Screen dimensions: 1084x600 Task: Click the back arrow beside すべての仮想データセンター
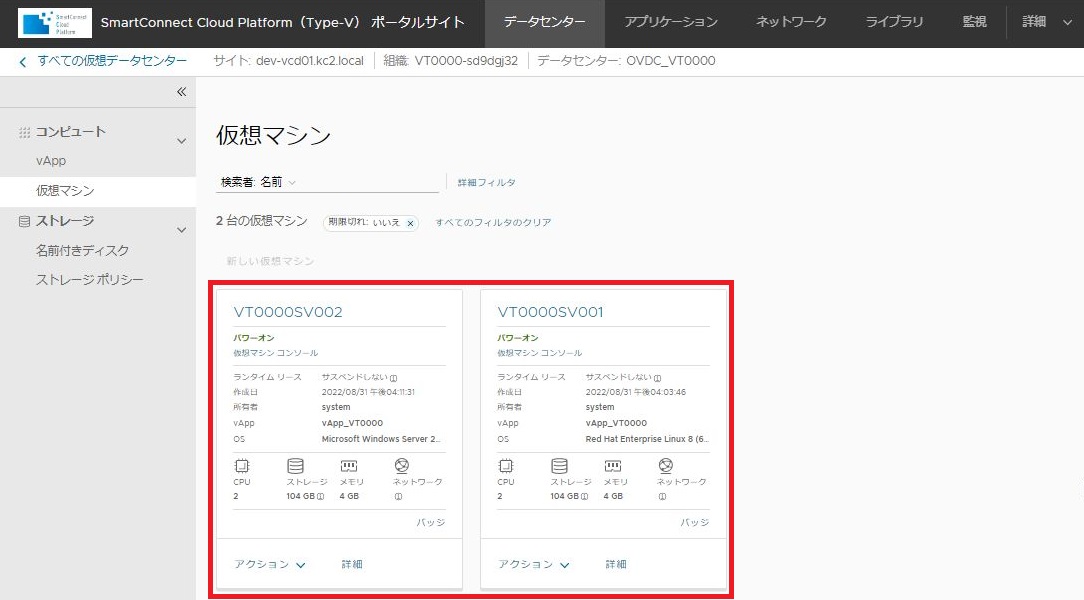(x=23, y=62)
